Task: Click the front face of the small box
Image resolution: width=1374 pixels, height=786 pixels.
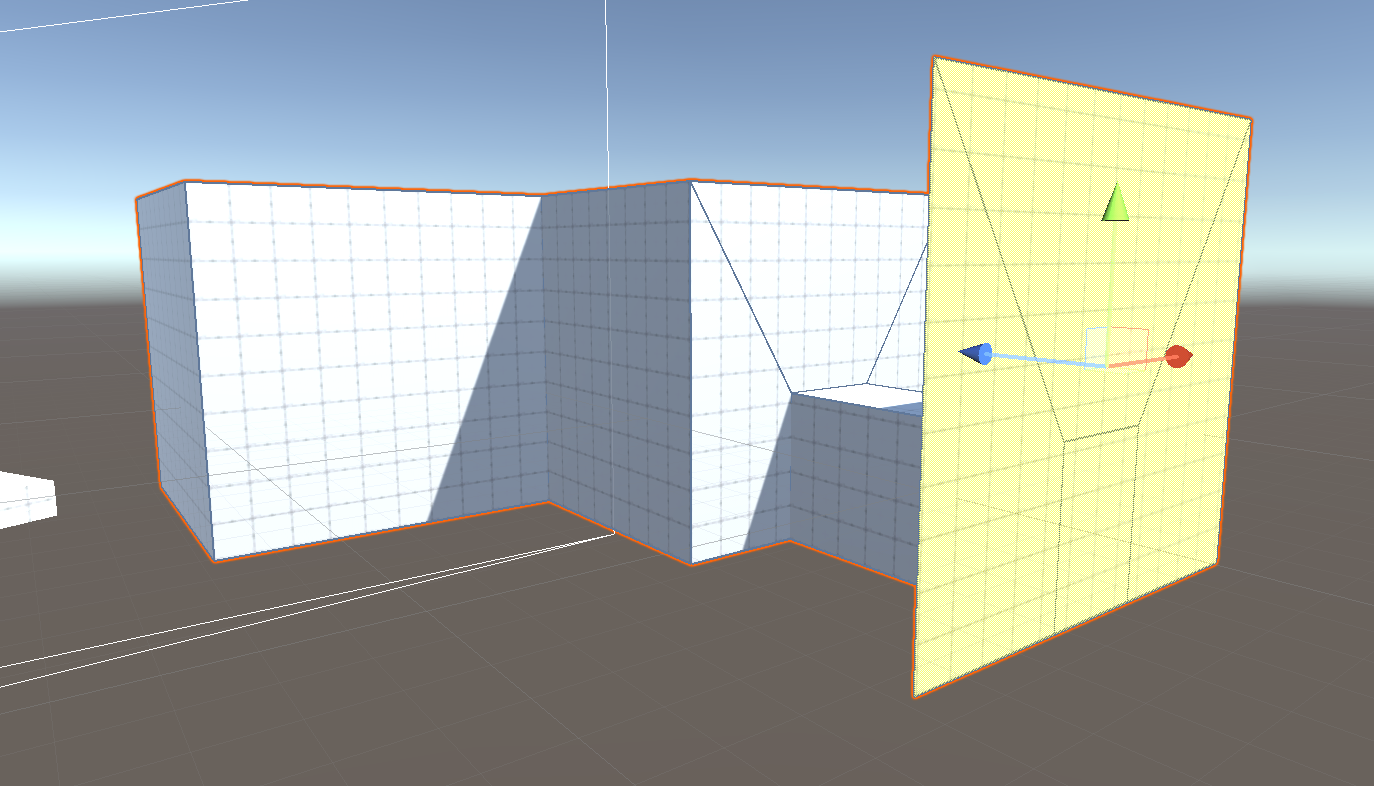Action: pos(855,480)
